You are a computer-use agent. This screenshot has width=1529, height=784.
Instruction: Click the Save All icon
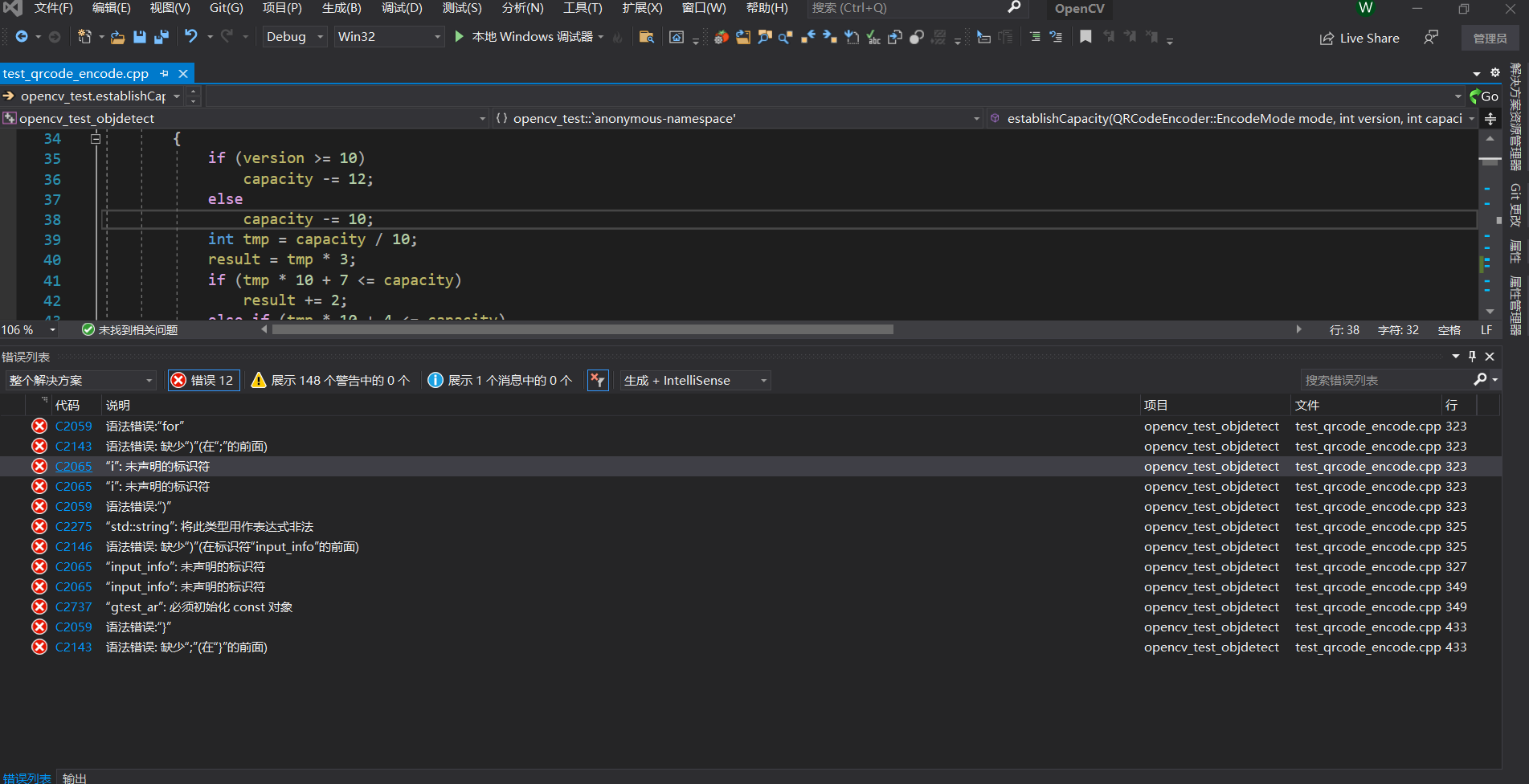(161, 37)
